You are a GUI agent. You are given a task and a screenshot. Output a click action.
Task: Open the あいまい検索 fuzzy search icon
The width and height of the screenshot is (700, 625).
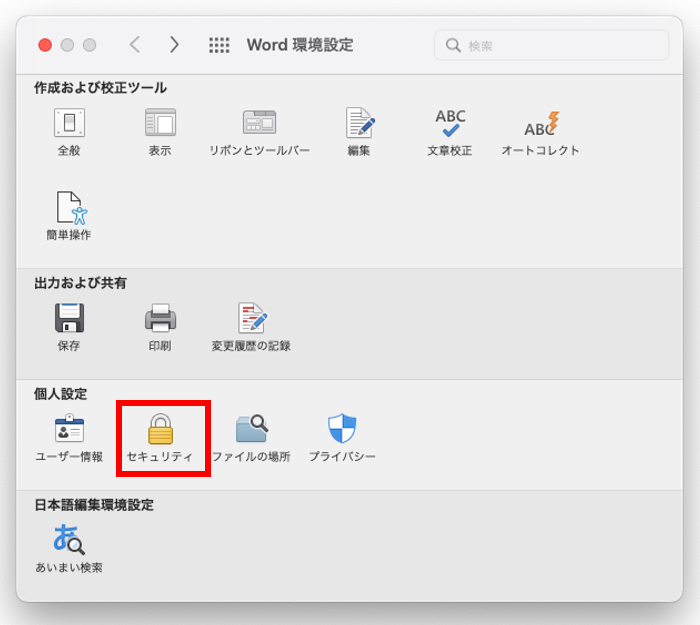click(x=69, y=539)
